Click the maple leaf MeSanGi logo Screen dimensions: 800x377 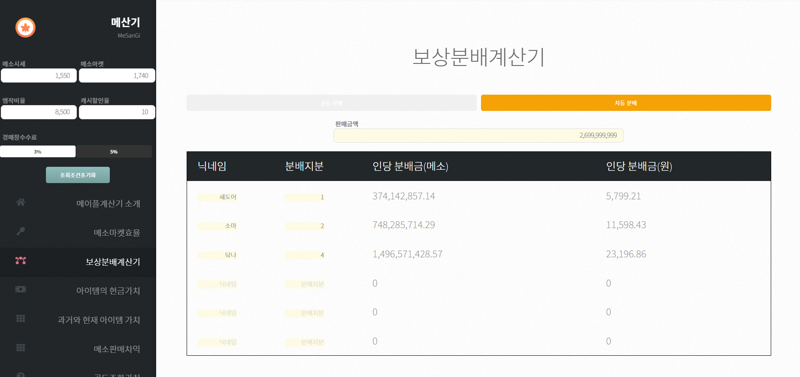25,27
